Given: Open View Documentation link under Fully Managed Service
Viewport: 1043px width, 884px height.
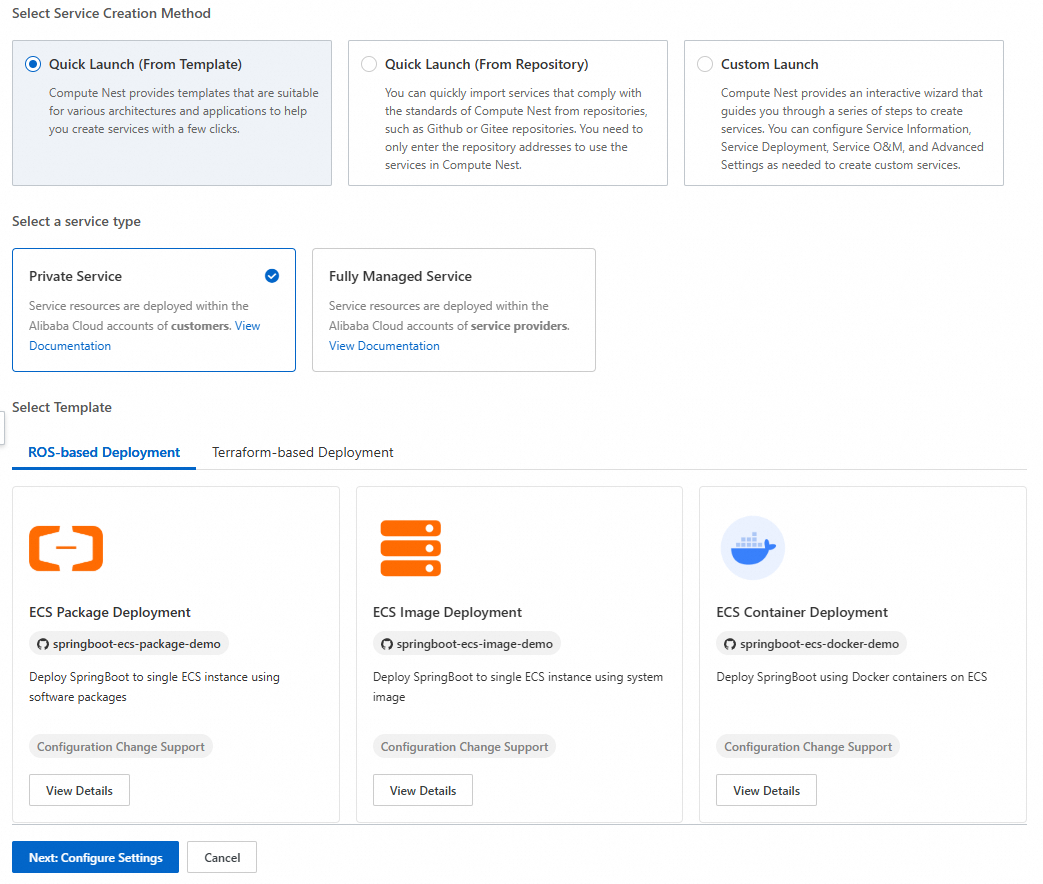Looking at the screenshot, I should [x=384, y=346].
